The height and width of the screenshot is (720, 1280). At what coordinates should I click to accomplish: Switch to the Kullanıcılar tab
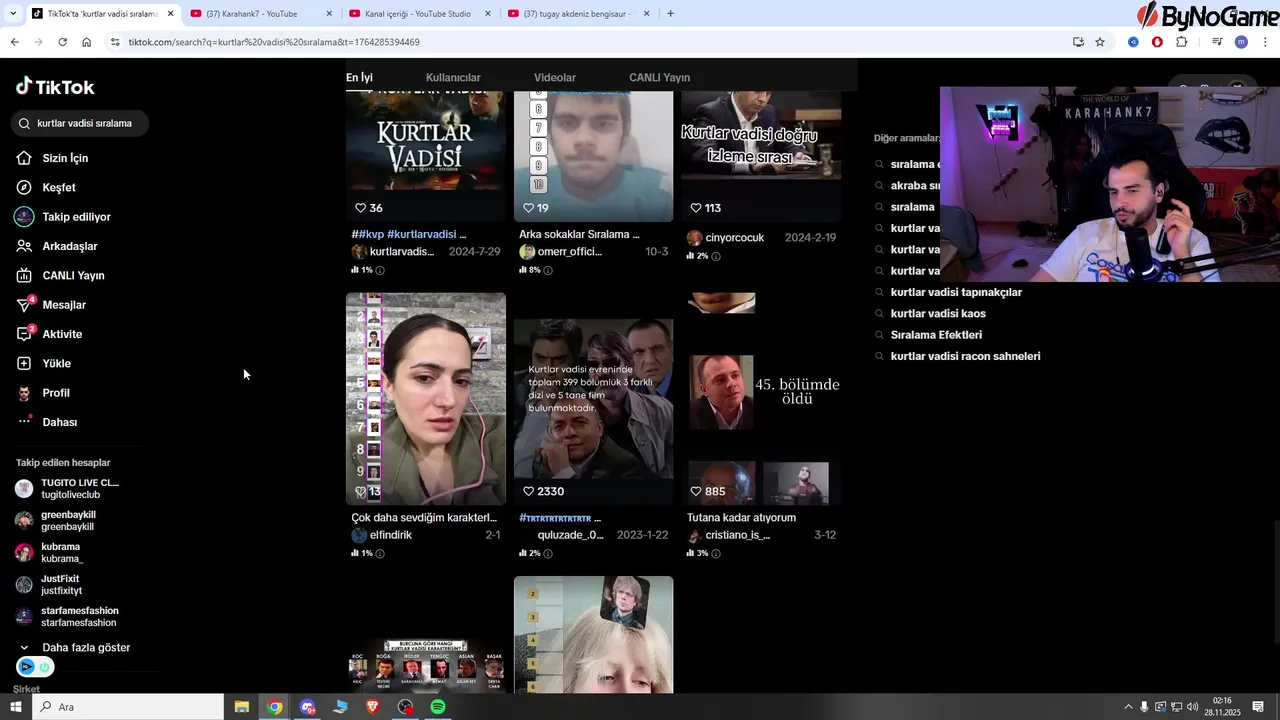453,77
